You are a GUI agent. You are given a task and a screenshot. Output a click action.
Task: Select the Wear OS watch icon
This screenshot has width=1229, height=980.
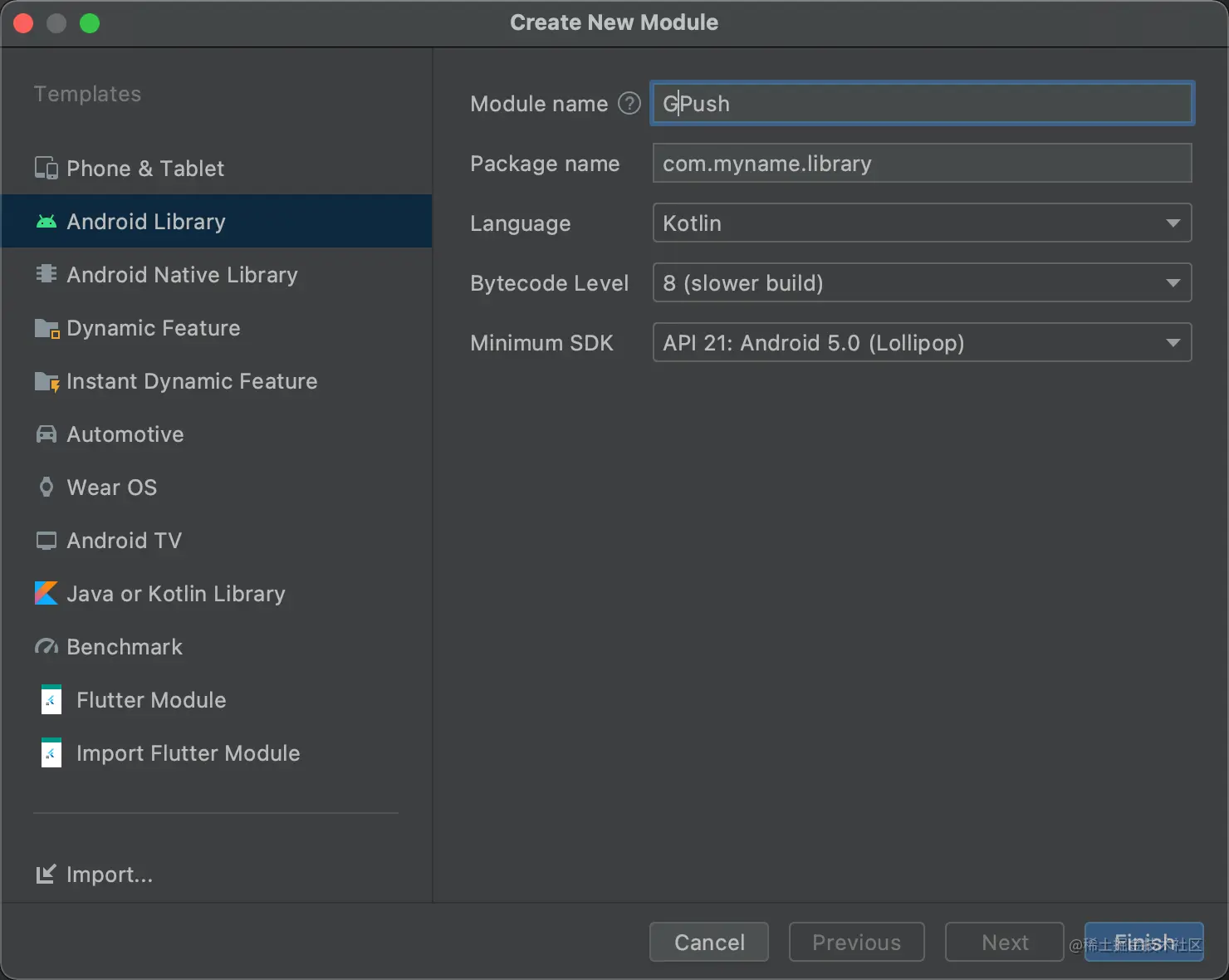click(47, 488)
